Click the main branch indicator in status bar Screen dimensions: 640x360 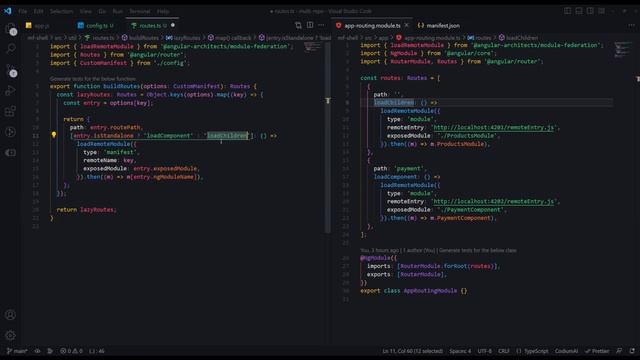tap(17, 351)
